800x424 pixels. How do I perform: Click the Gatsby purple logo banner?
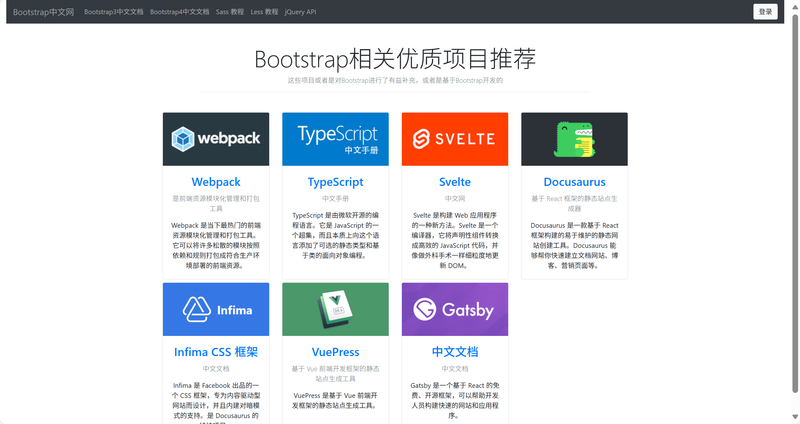pyautogui.click(x=455, y=309)
